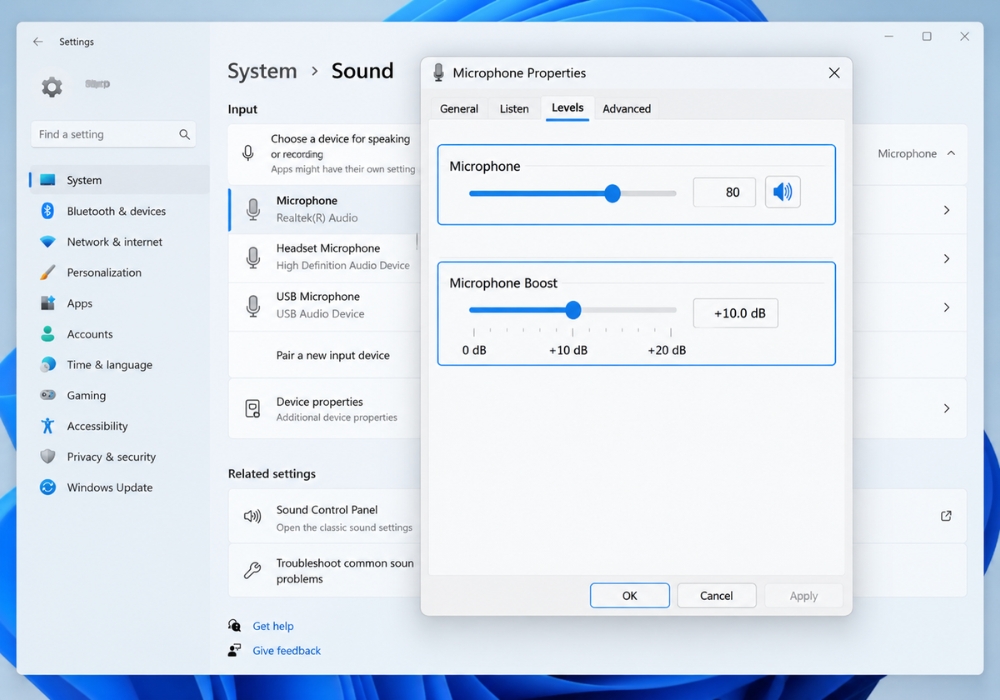This screenshot has width=1000, height=700.
Task: Click the Gaming controller icon
Action: (47, 395)
